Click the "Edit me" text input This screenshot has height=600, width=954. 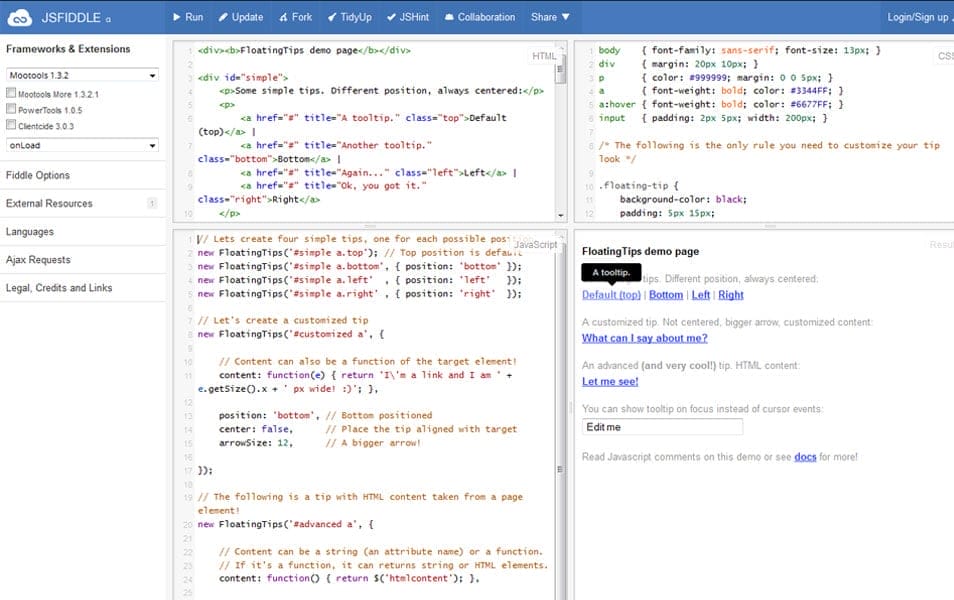coord(662,427)
